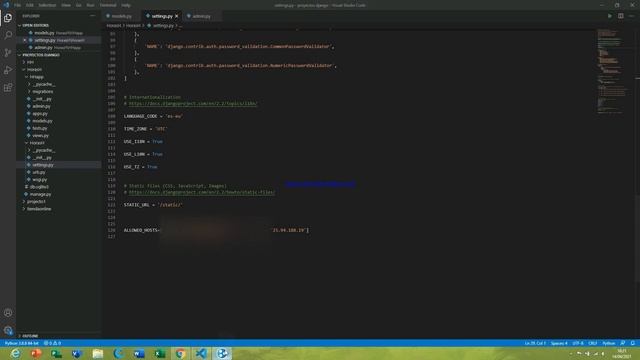Change indentation via Spaces: 4
Screen dimensions: 640x360
(x=559, y=343)
